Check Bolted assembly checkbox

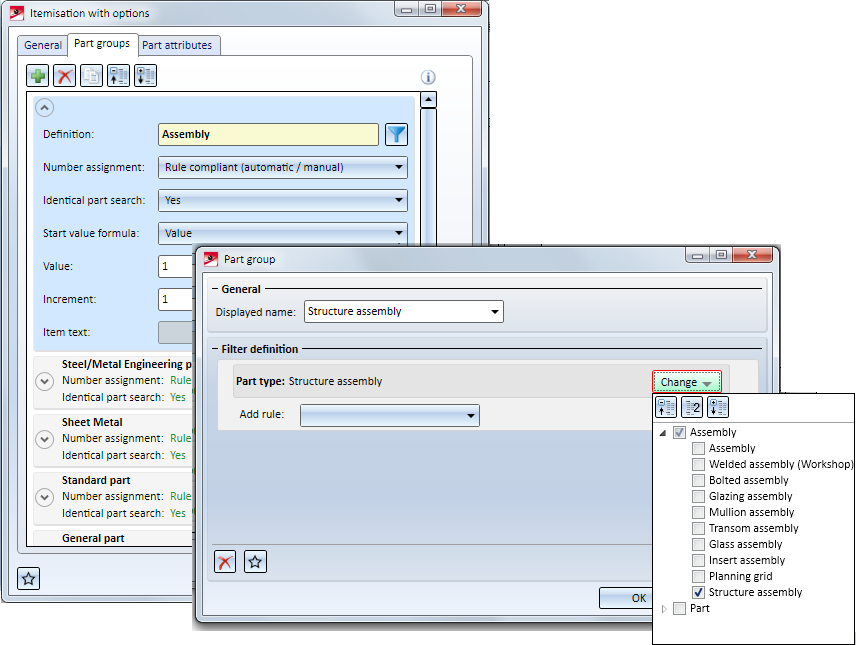click(698, 481)
